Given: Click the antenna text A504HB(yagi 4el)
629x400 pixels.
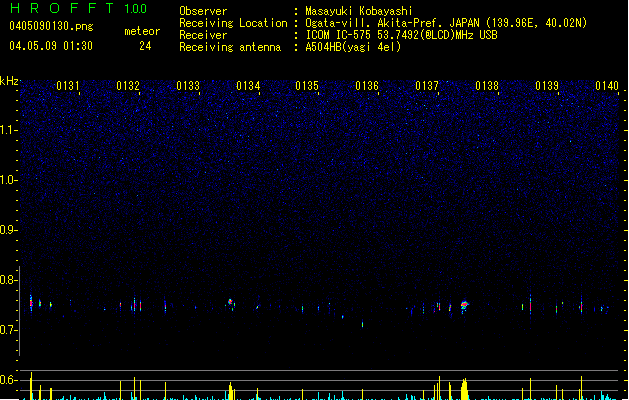Looking at the screenshot, I should point(353,47).
